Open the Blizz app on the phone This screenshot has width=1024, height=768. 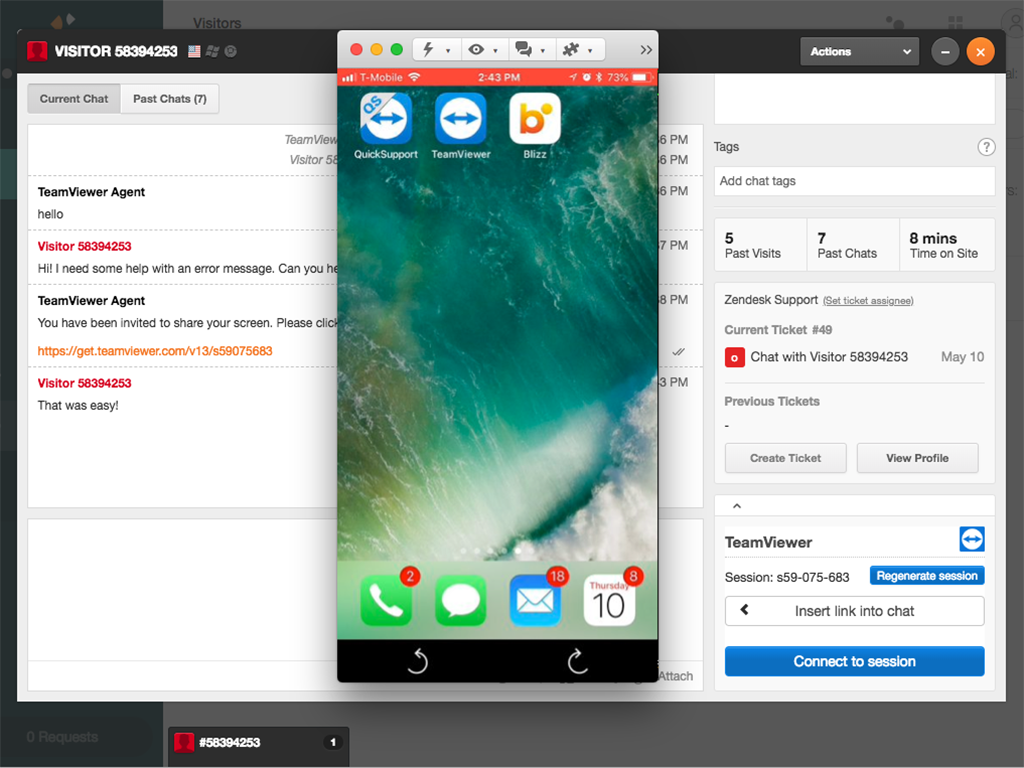point(534,117)
